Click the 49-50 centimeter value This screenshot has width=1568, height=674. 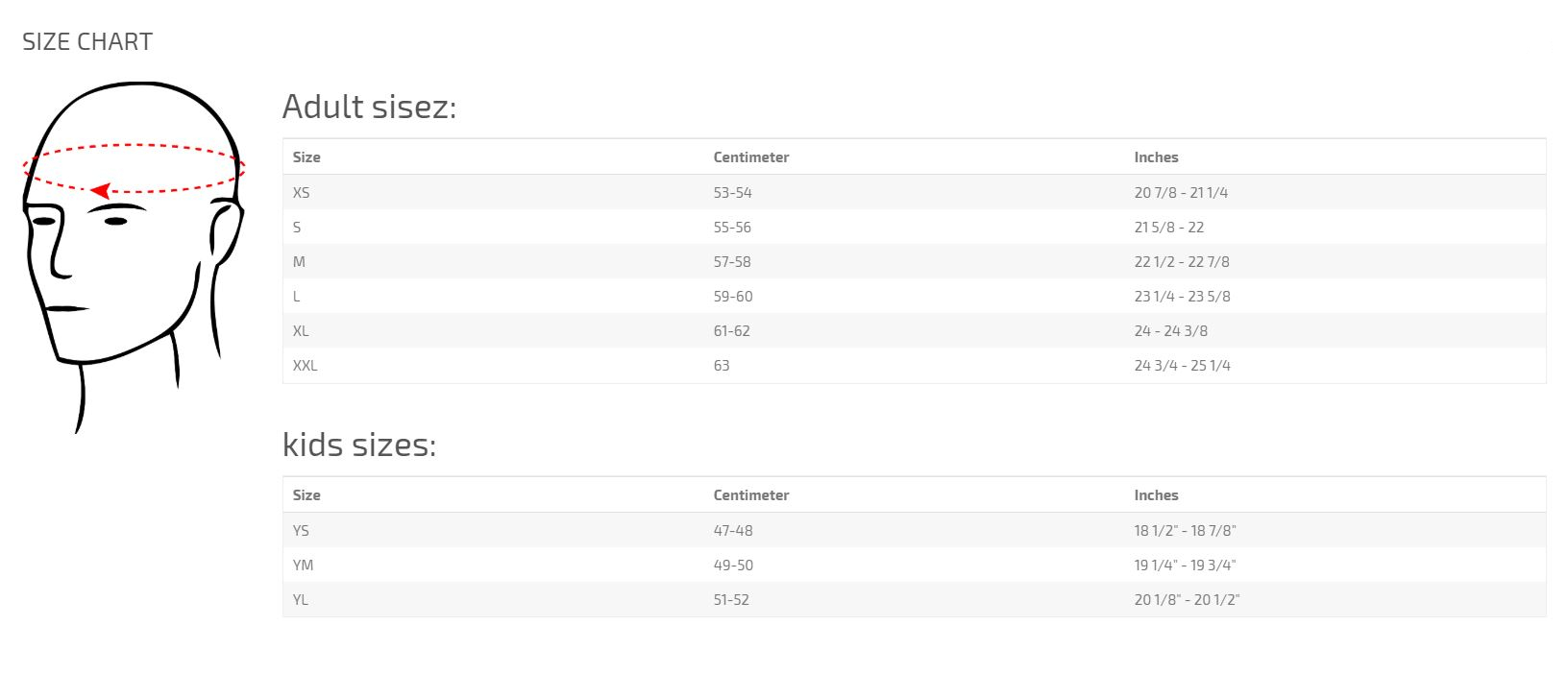click(x=733, y=566)
